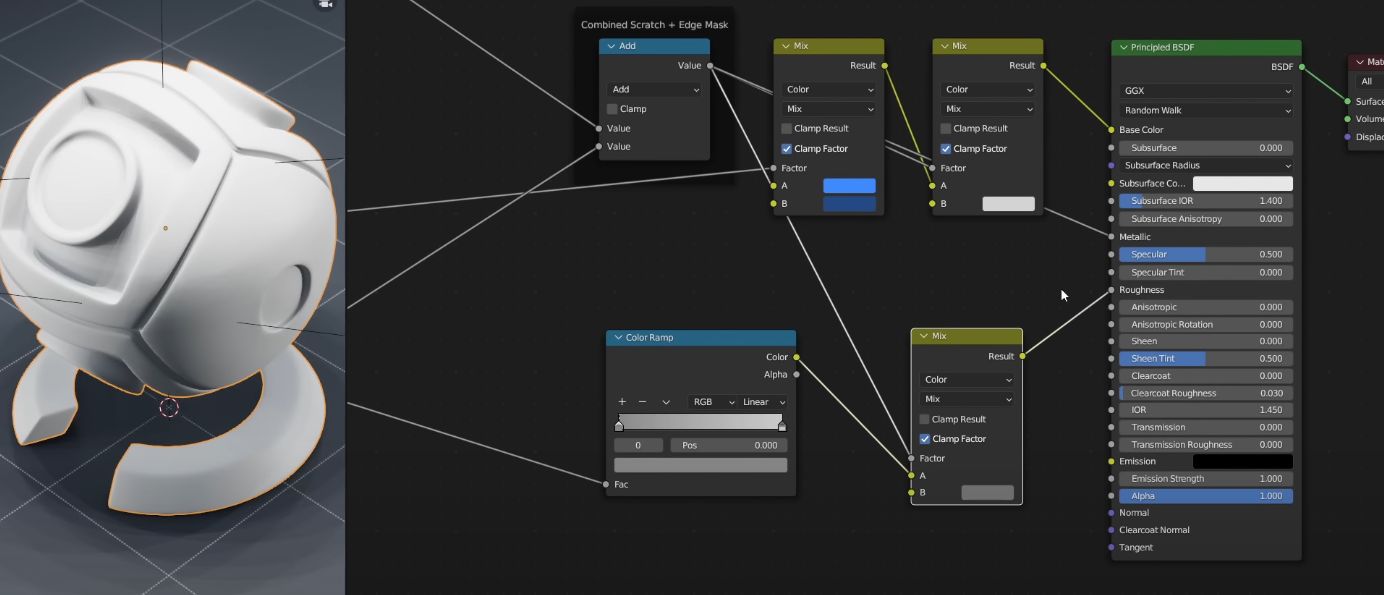Screen dimensions: 1384x595
Task: Click the Surface input socket on Material Output
Action: pos(1348,101)
